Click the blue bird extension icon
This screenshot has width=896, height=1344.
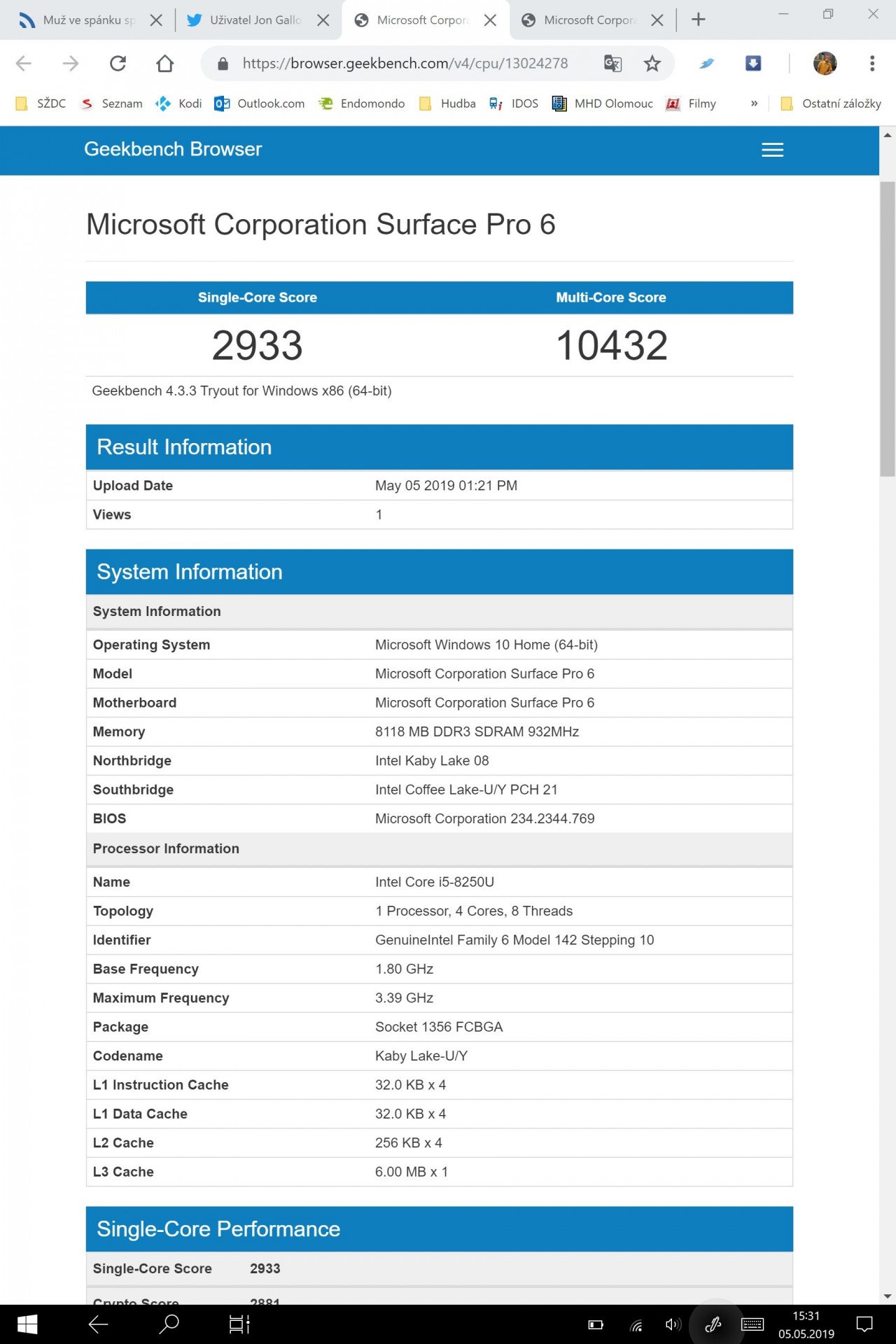[x=707, y=64]
